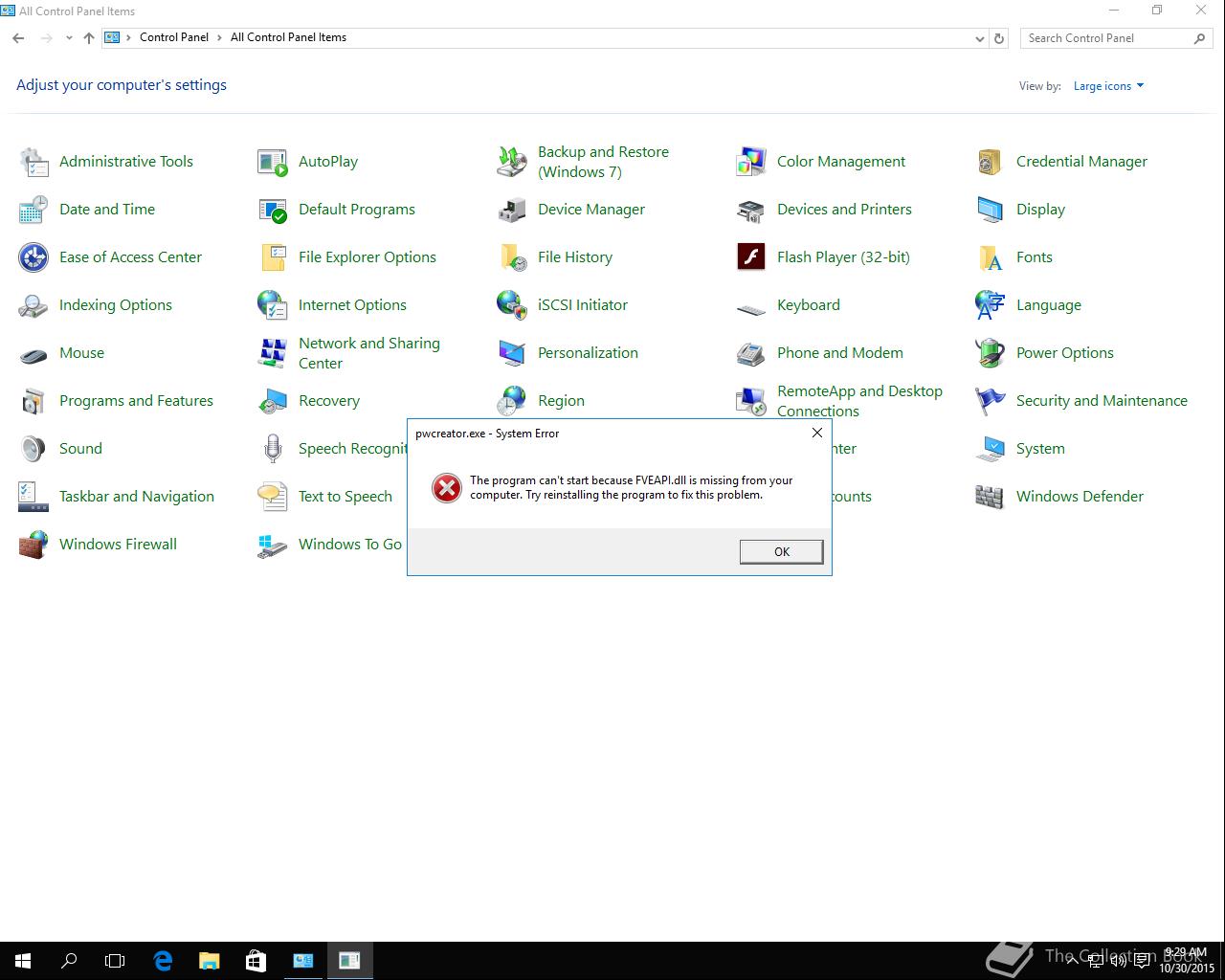Close the pwcreator.exe System Error dialog
Screen dimensions: 1225x980
(x=816, y=433)
